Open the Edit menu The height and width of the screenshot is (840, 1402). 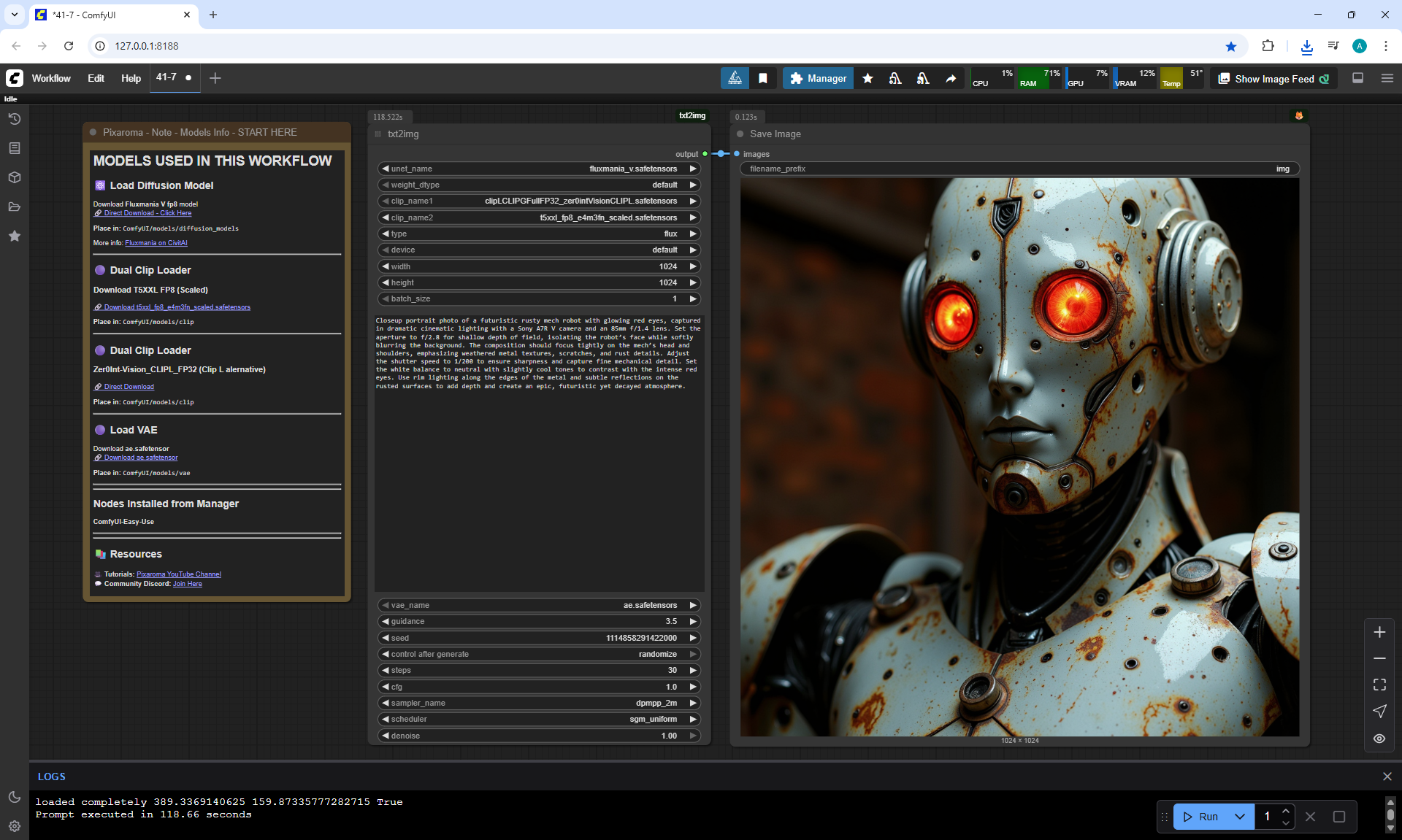coord(96,78)
